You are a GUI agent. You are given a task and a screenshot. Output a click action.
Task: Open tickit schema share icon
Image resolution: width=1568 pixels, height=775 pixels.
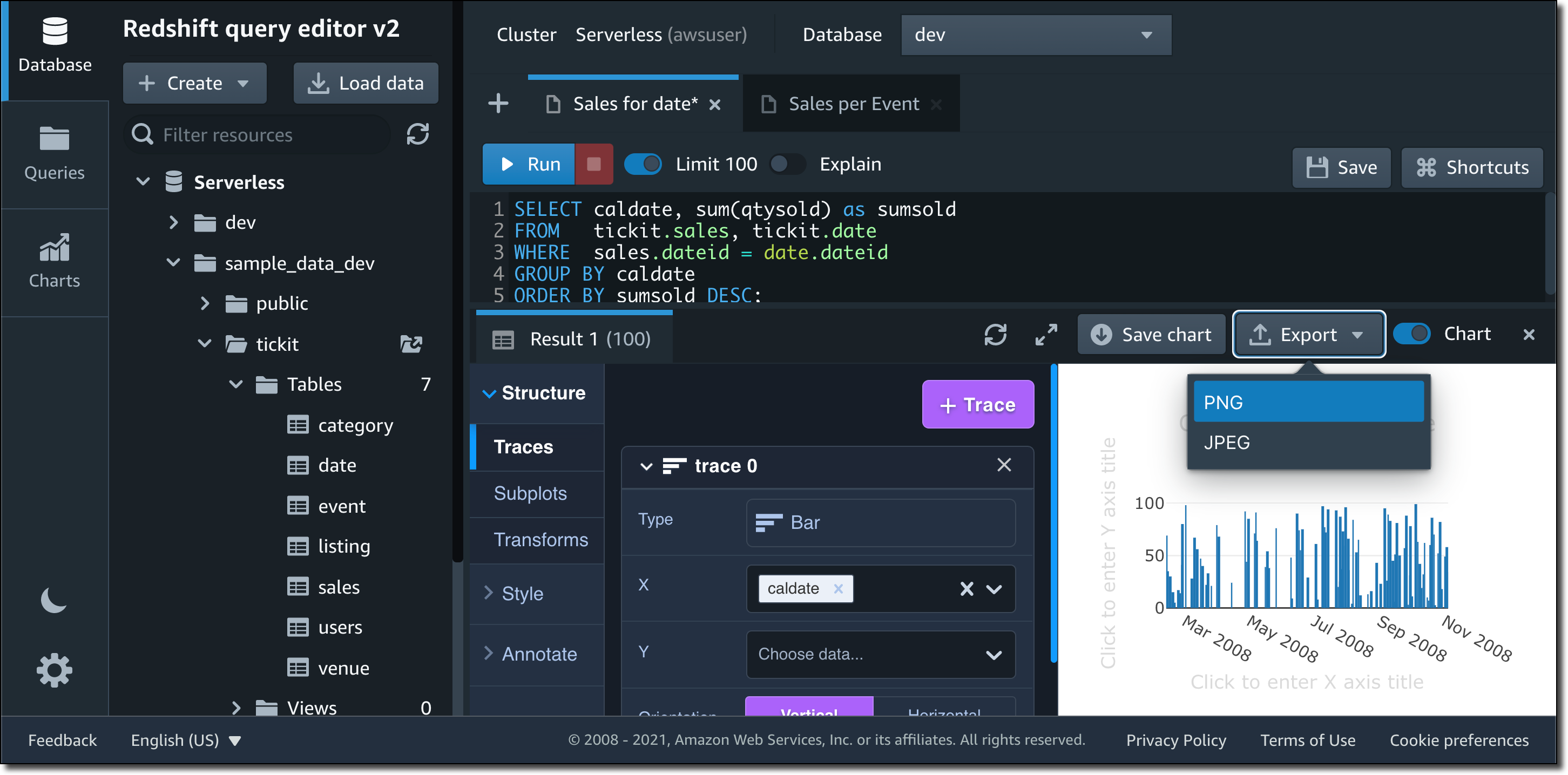point(411,344)
